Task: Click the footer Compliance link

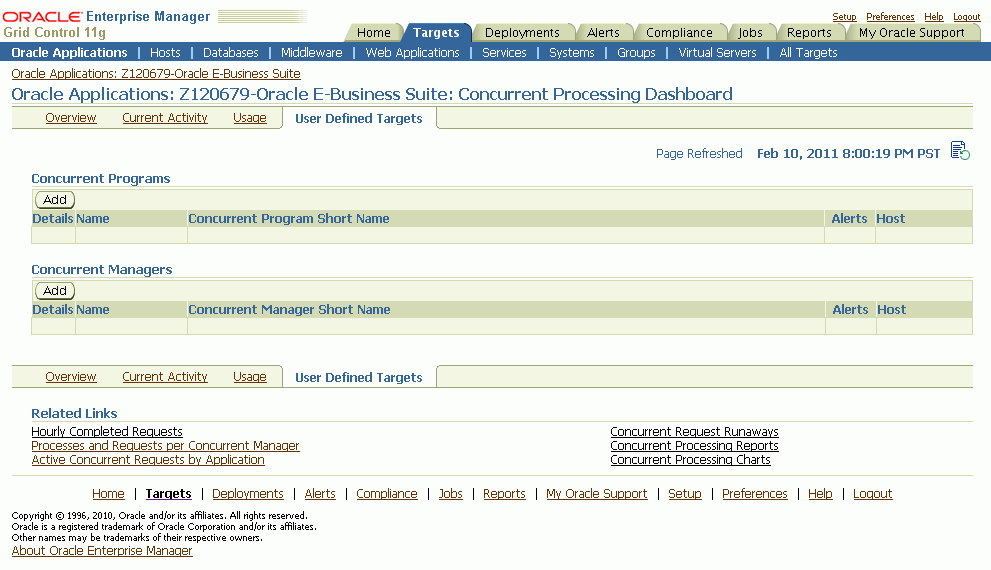Action: tap(387, 494)
